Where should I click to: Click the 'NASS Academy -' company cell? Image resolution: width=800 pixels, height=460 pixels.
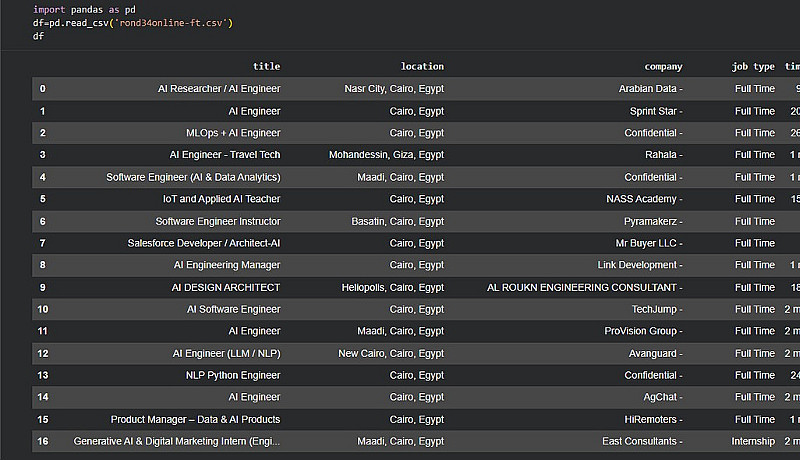[x=644, y=199]
